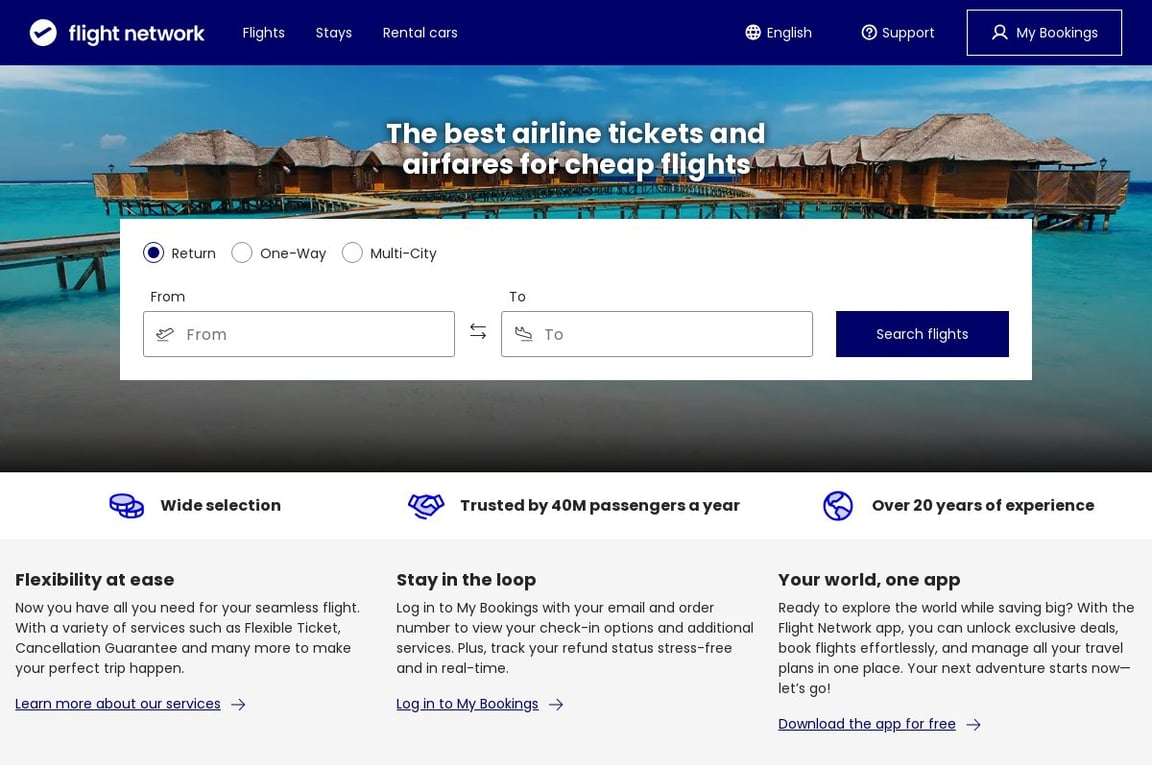Open Learn more about our services link
The height and width of the screenshot is (768, 1152).
tap(118, 703)
